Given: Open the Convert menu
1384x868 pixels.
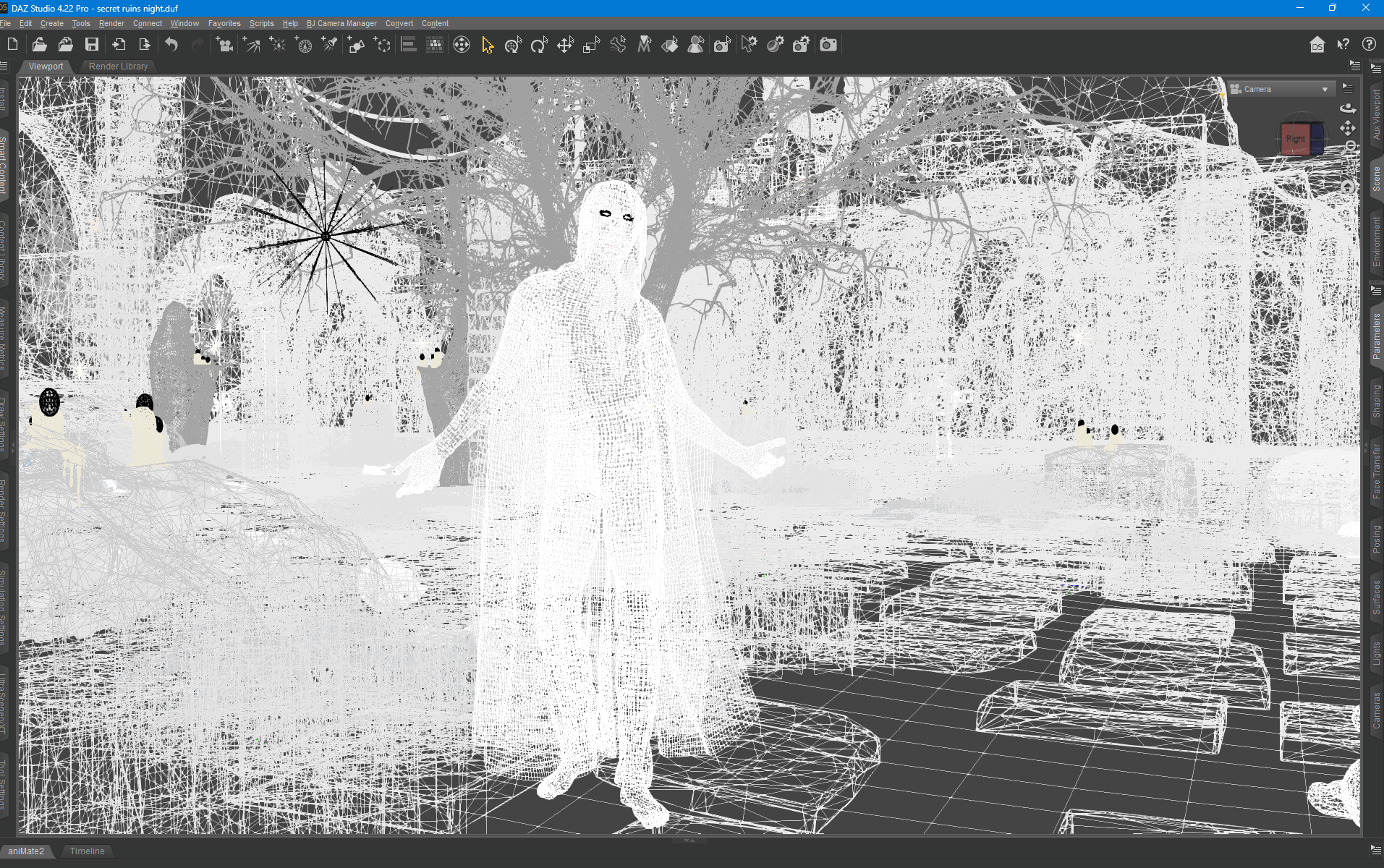Looking at the screenshot, I should [399, 23].
